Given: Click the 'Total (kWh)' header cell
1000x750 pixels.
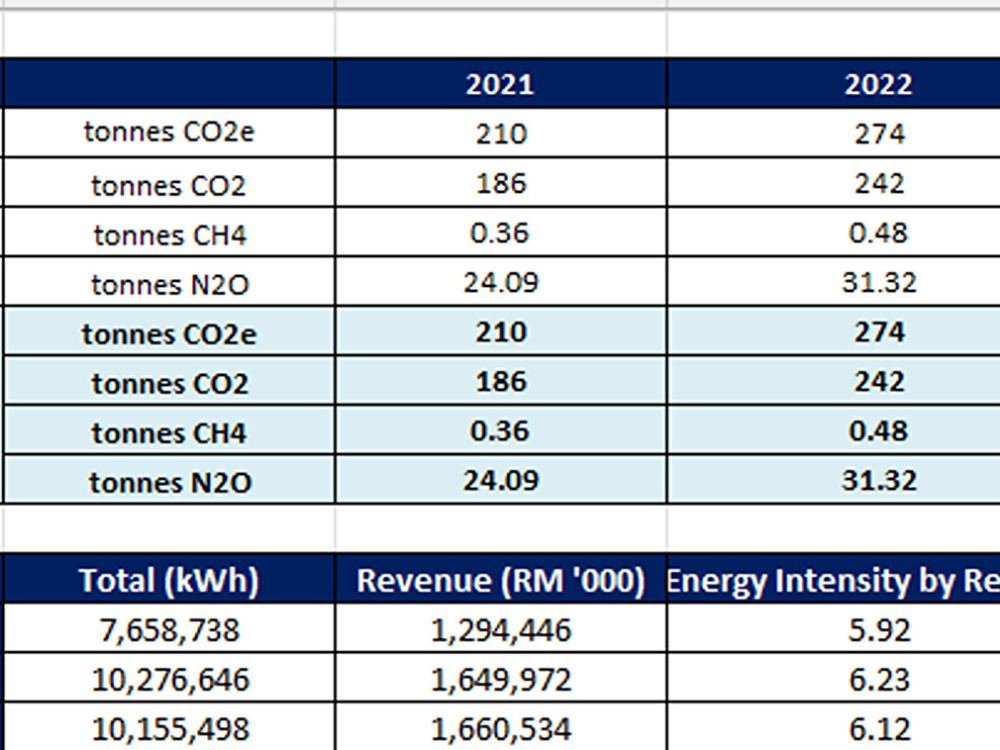Looking at the screenshot, I should pos(169,579).
